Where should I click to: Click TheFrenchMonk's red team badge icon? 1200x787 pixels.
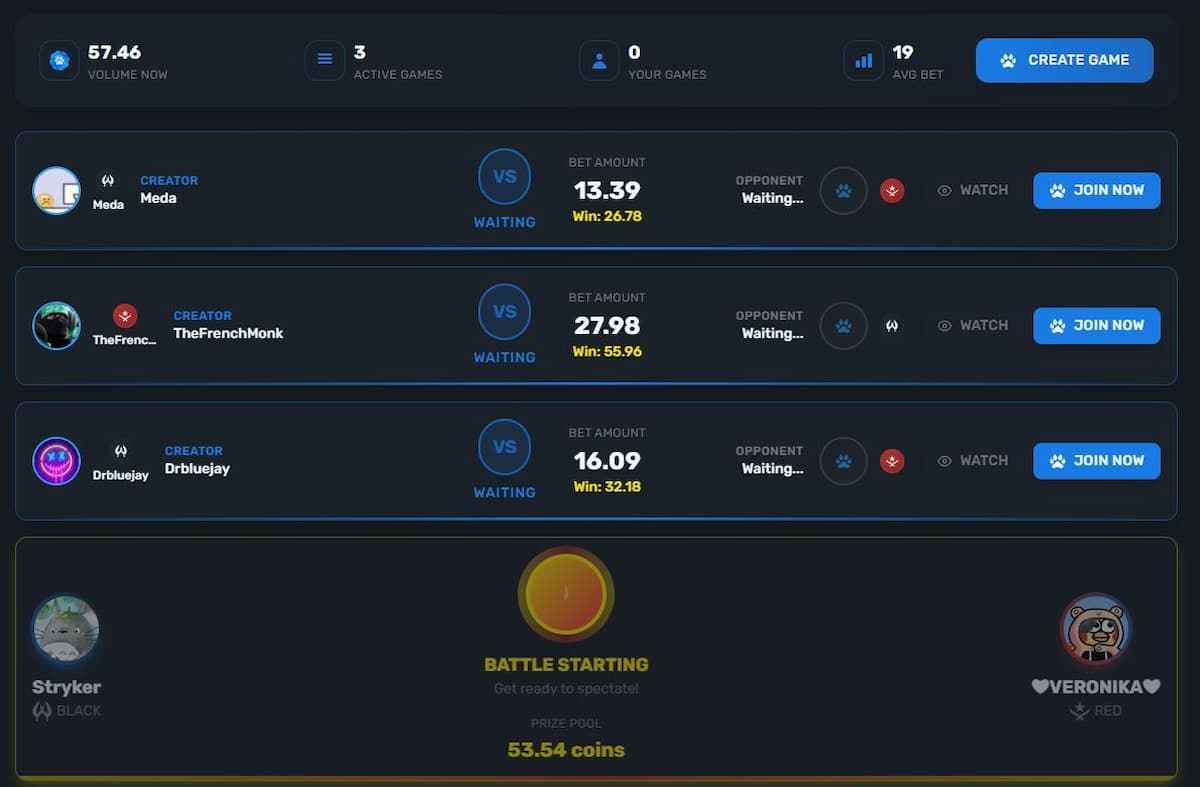pyautogui.click(x=125, y=316)
